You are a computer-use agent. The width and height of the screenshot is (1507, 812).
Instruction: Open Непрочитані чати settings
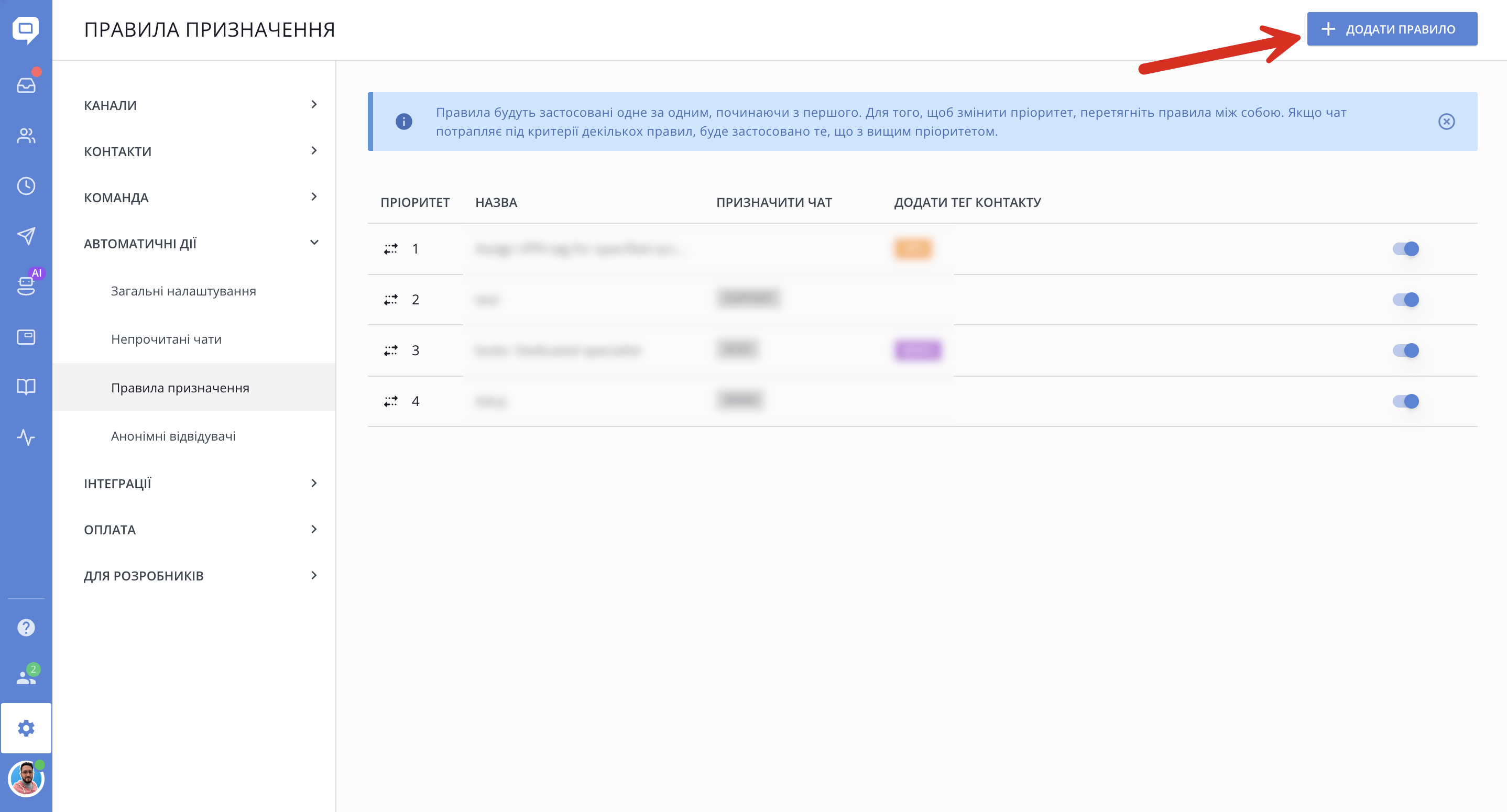click(x=166, y=339)
